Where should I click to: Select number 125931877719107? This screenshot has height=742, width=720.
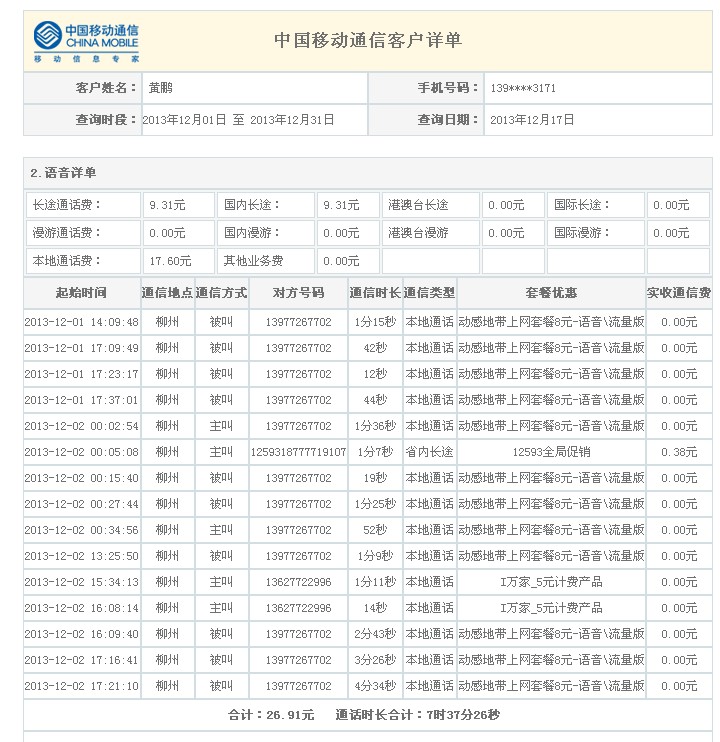click(x=299, y=452)
